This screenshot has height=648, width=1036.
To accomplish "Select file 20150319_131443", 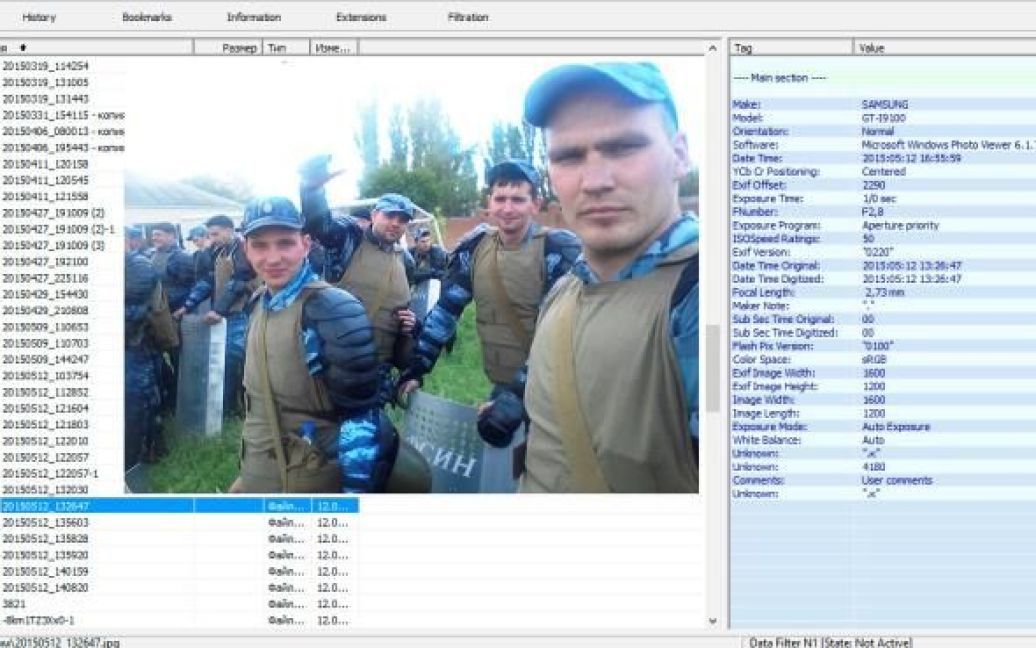I will point(45,98).
